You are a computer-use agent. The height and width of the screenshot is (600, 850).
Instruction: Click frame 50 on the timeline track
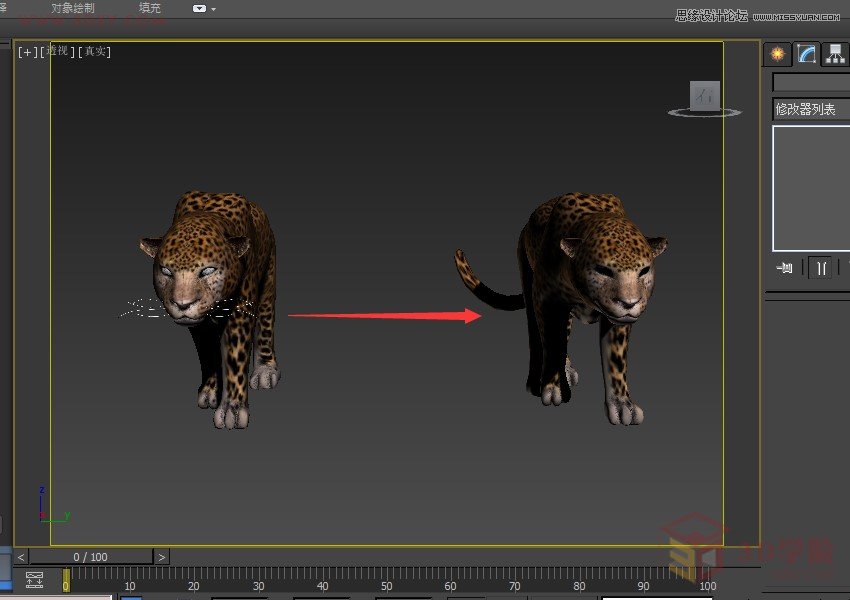click(x=387, y=575)
